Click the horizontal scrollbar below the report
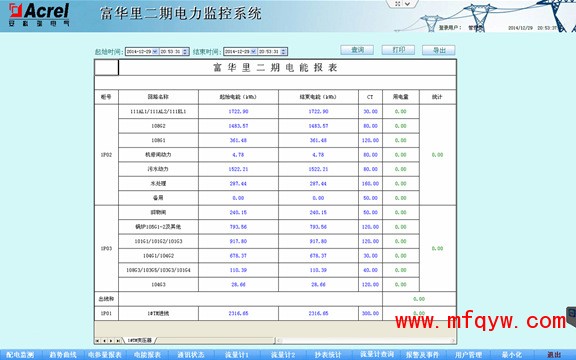The image size is (576, 360). (366, 341)
